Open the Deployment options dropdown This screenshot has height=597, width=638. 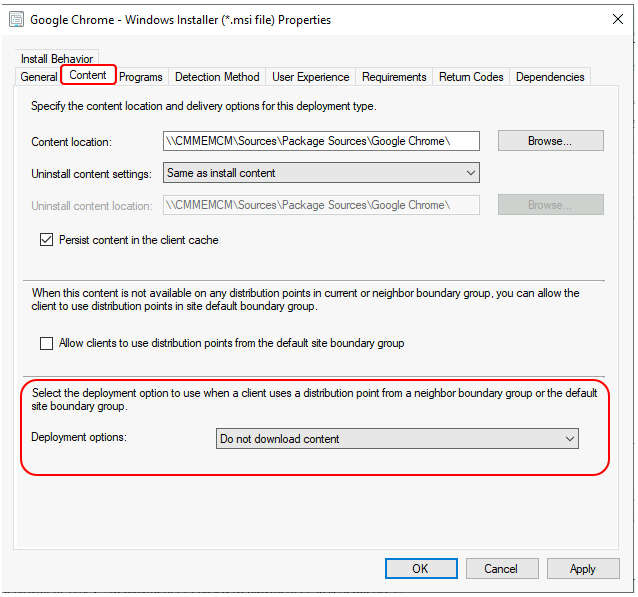[x=397, y=439]
